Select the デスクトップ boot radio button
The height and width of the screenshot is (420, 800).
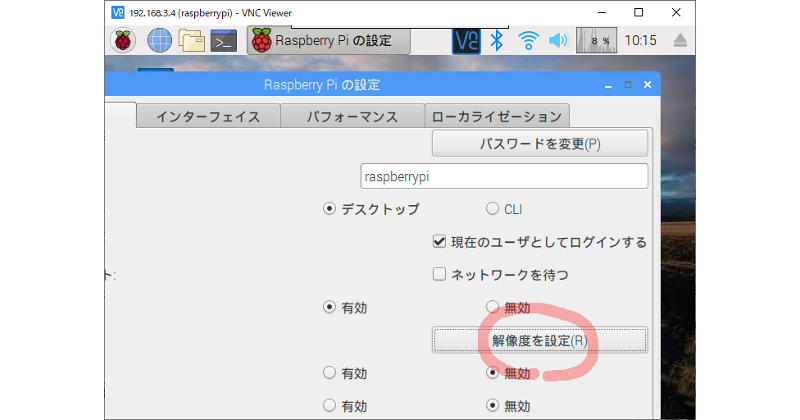(330, 209)
